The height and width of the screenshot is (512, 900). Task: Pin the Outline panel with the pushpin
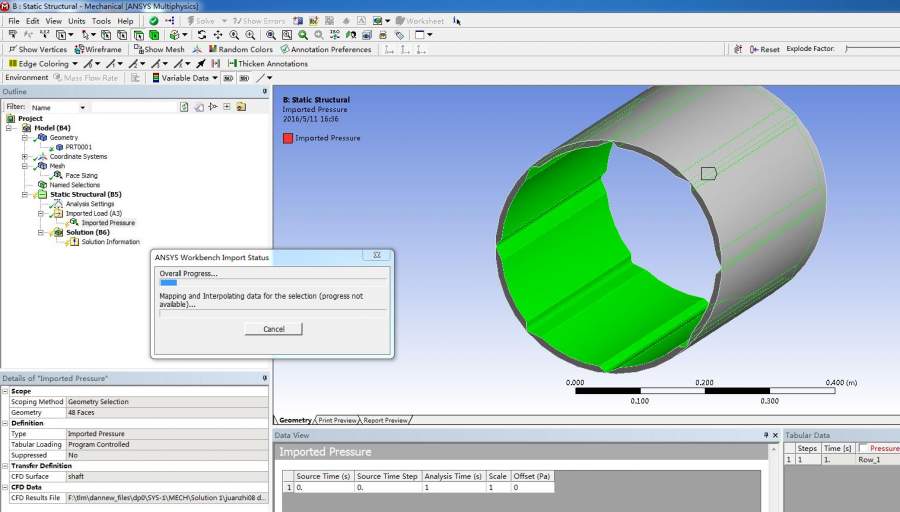(265, 91)
